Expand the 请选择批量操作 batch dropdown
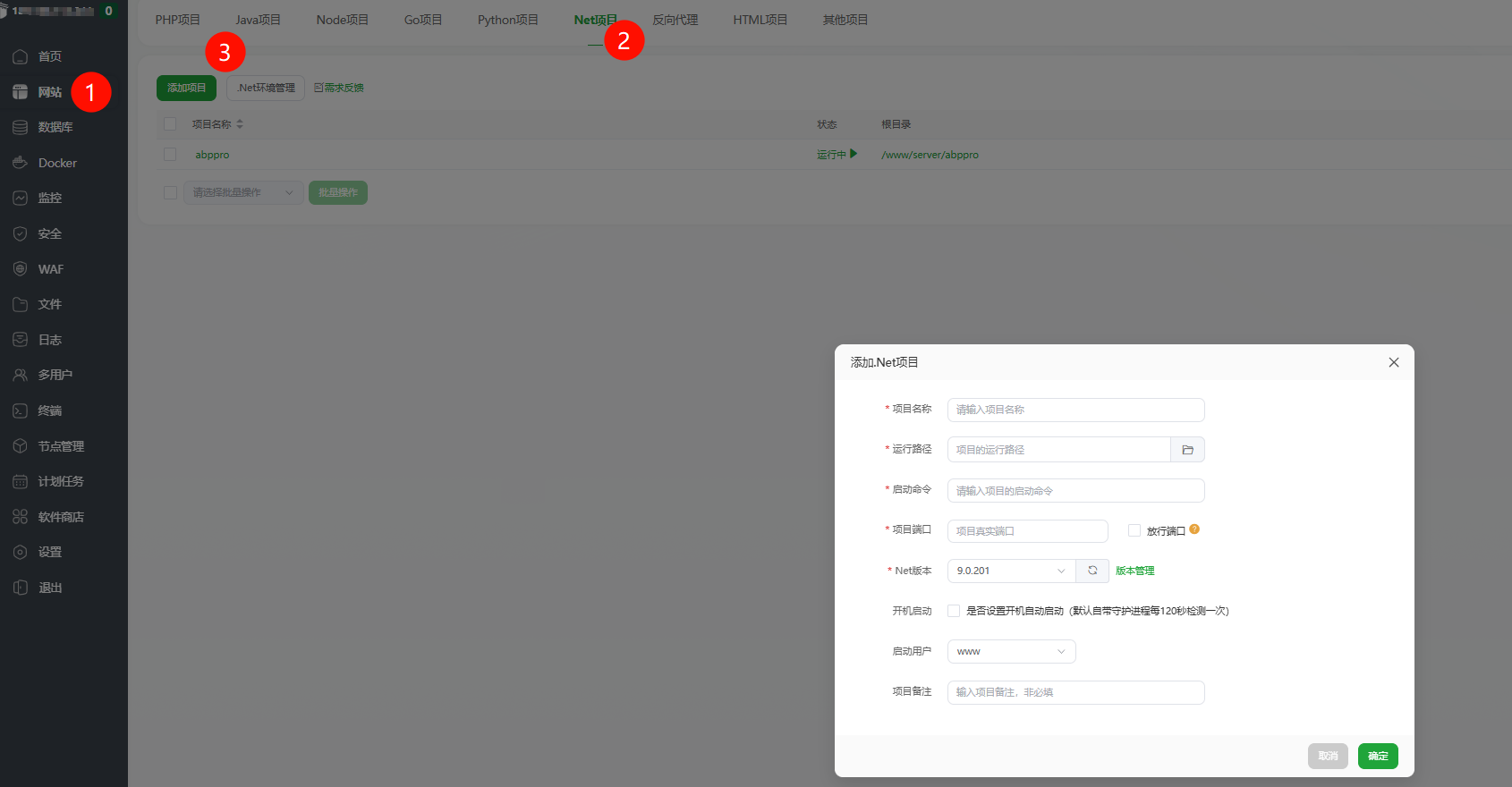Image resolution: width=1512 pixels, height=787 pixels. click(x=243, y=192)
